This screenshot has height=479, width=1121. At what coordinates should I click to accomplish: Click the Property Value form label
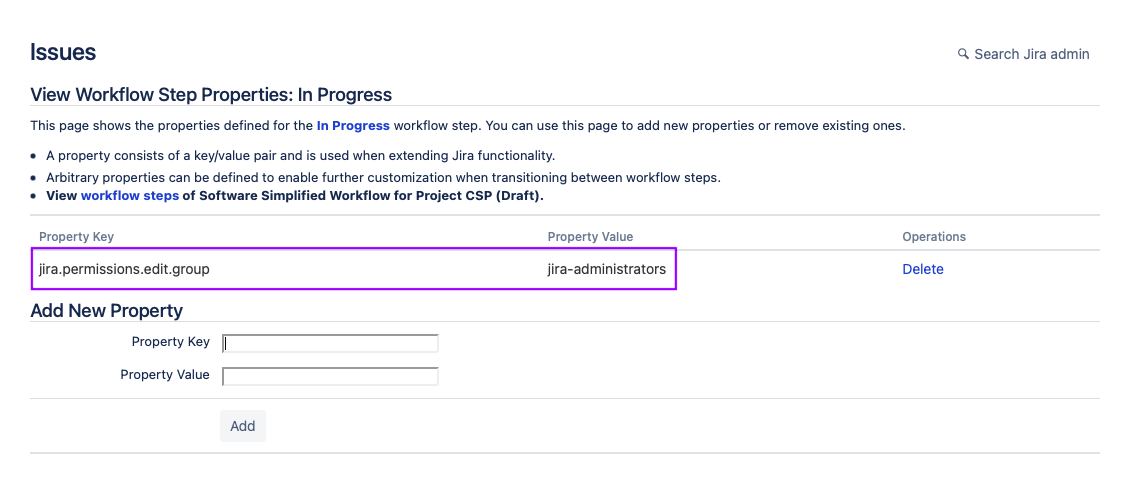[165, 375]
